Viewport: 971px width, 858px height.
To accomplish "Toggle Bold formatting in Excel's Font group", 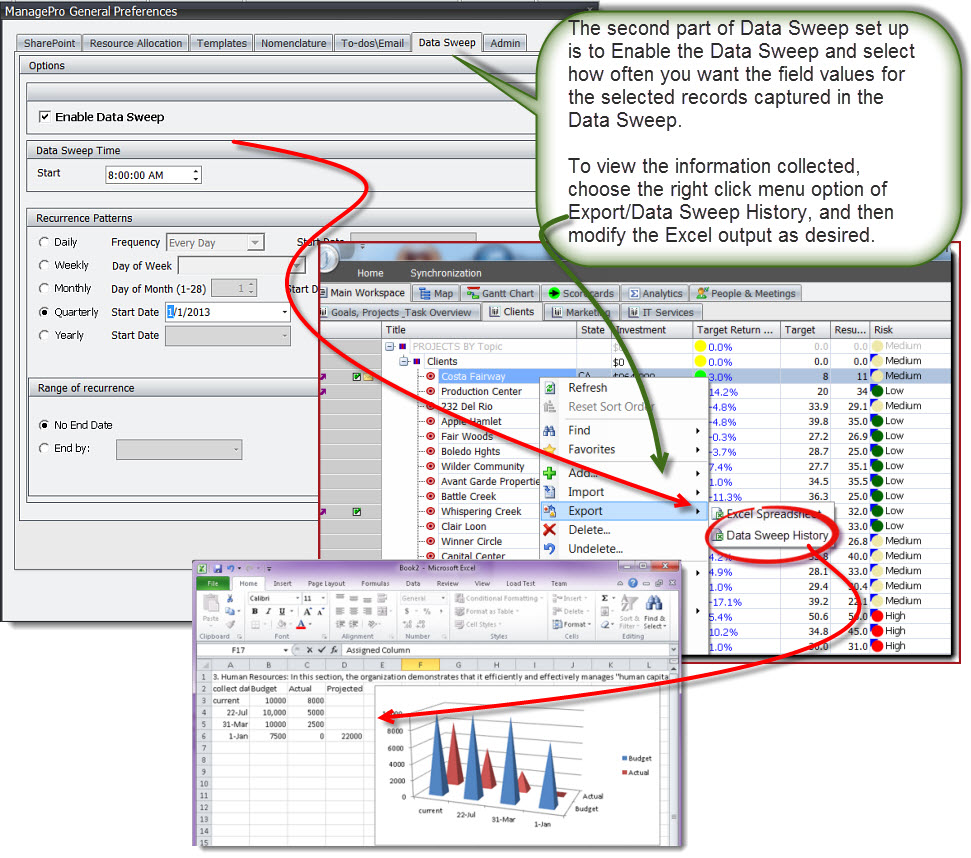I will (x=255, y=612).
